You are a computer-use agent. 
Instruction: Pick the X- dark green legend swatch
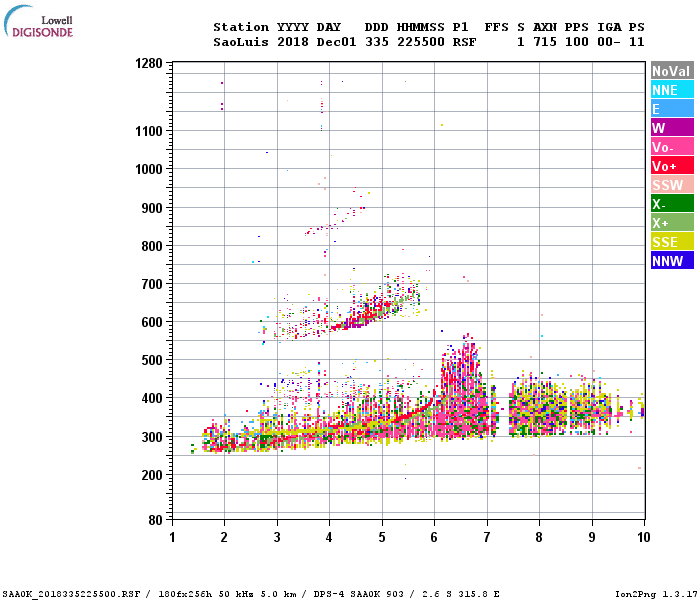pos(672,204)
